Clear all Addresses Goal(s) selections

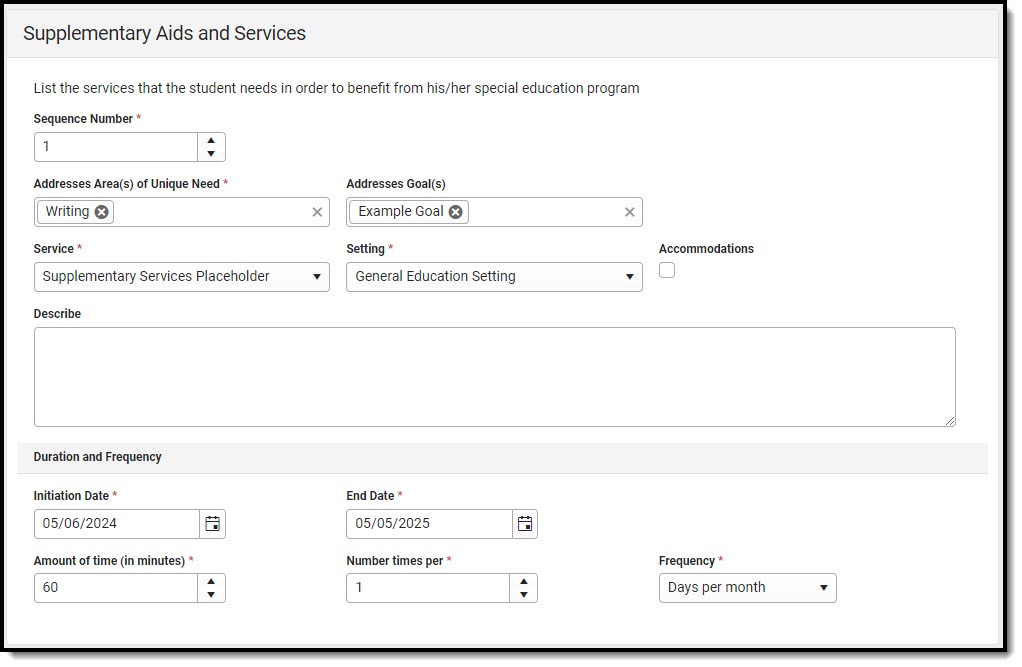click(630, 212)
